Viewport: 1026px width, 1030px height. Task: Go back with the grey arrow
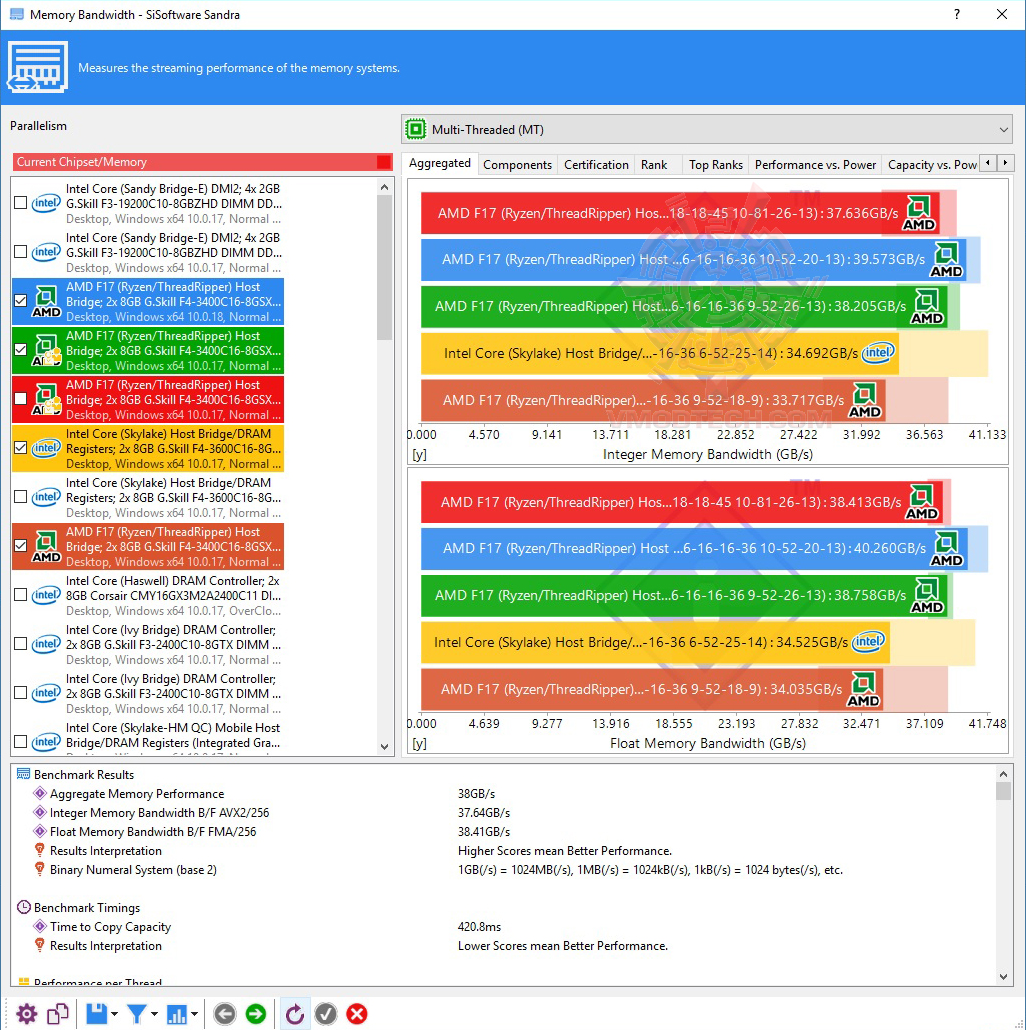click(x=225, y=1014)
